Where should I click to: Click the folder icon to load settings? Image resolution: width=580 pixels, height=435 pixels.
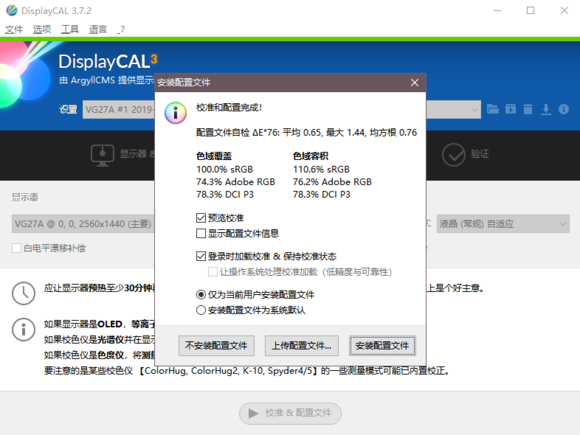[492, 109]
